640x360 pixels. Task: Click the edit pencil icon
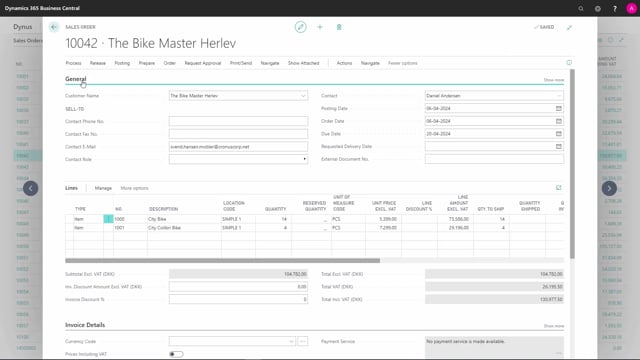[300, 27]
